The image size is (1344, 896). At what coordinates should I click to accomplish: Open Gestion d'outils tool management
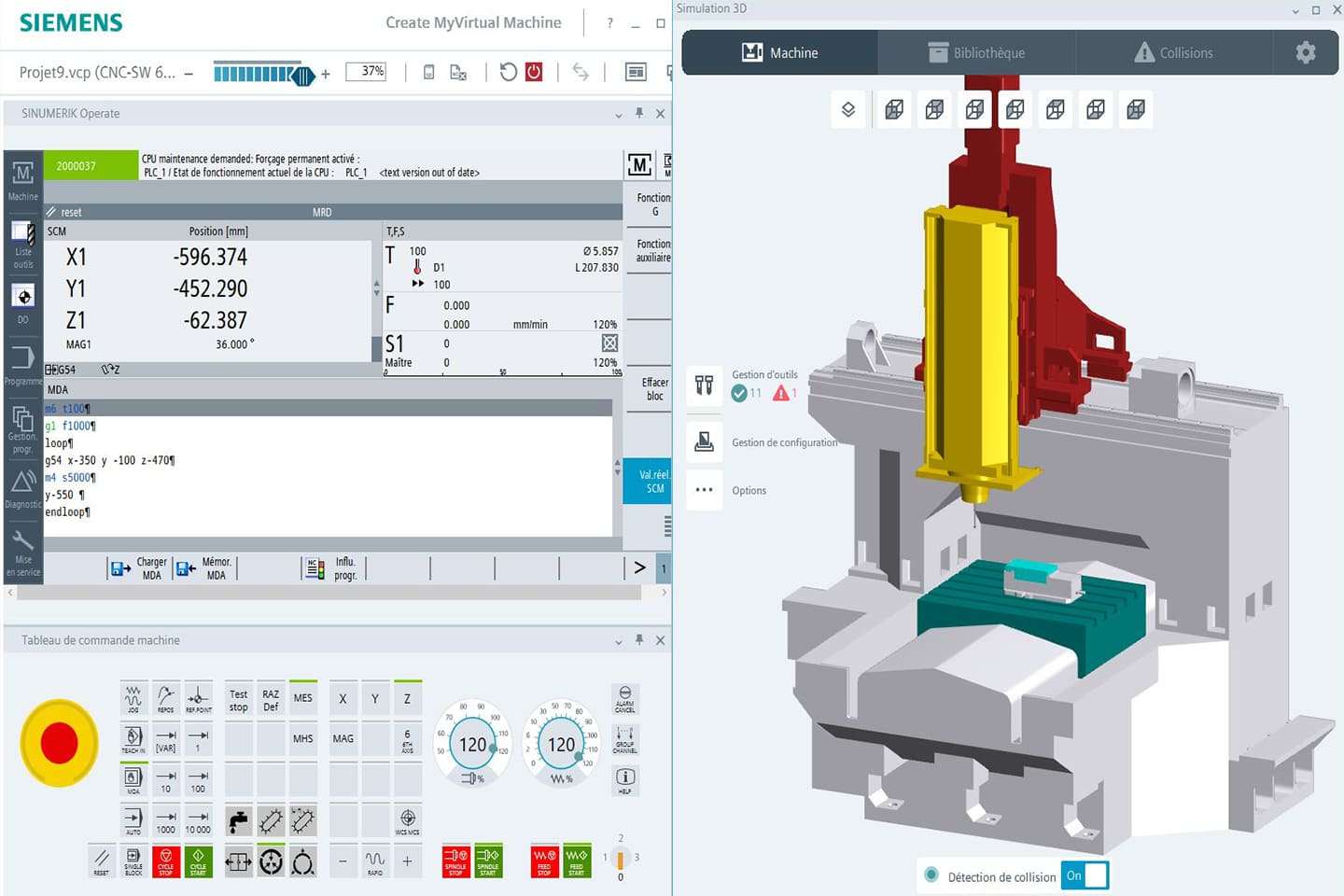(x=705, y=385)
